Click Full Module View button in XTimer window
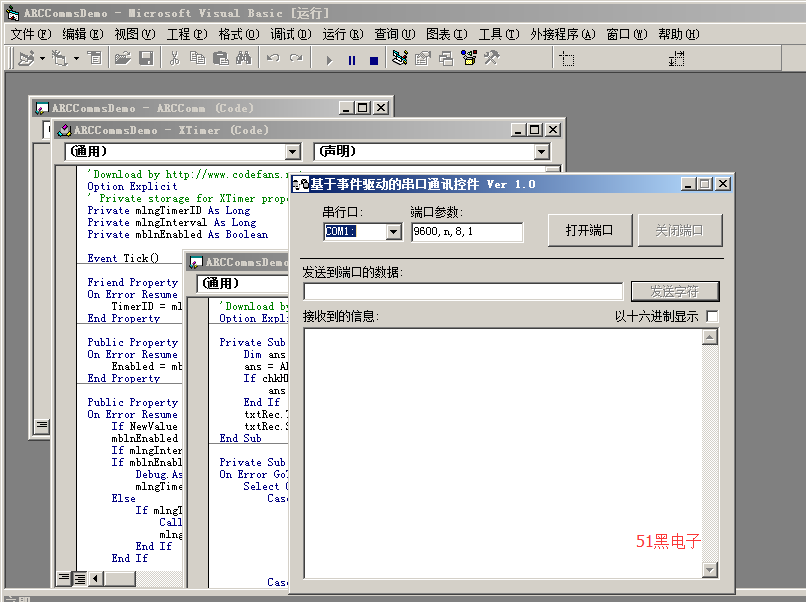The image size is (806, 602). coord(80,578)
